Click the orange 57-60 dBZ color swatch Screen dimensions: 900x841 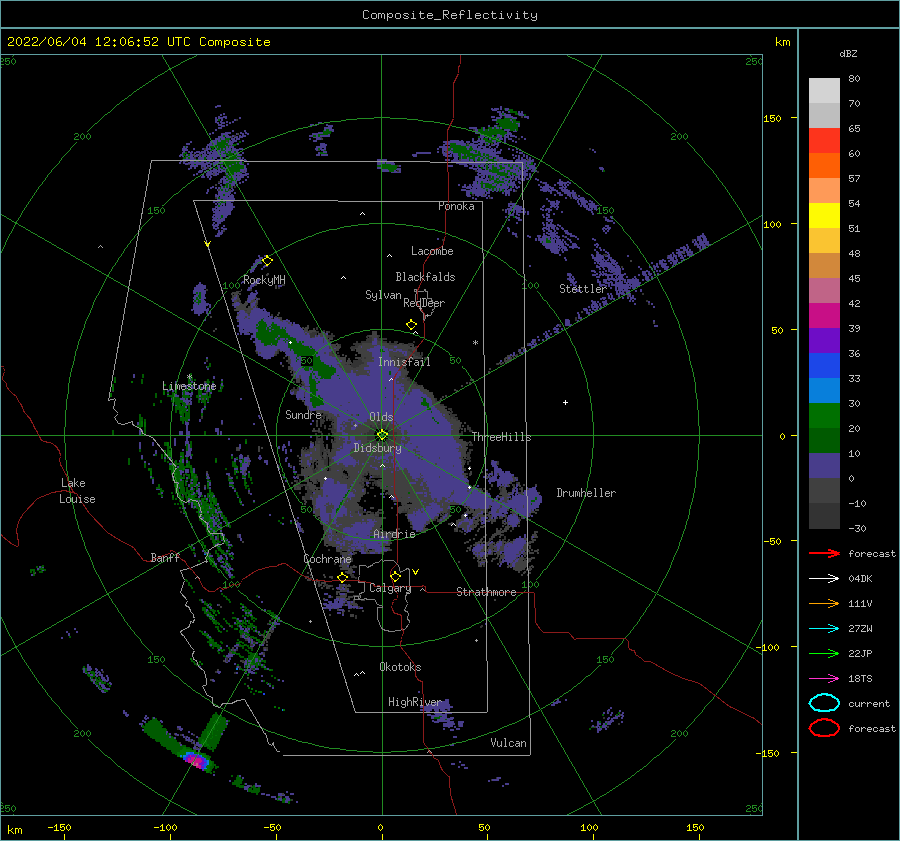[824, 166]
